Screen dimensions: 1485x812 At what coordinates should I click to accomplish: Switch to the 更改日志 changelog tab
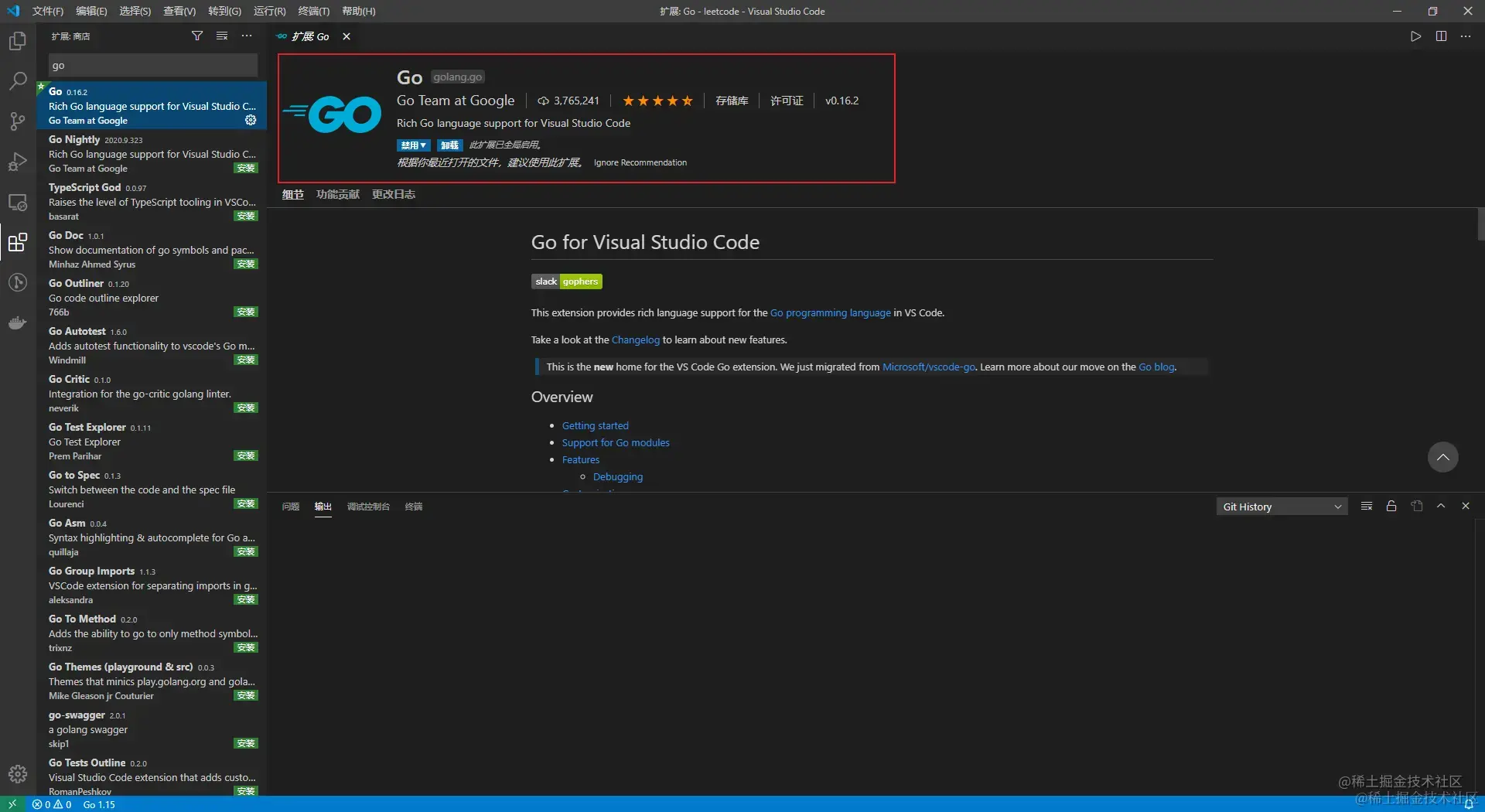click(394, 194)
